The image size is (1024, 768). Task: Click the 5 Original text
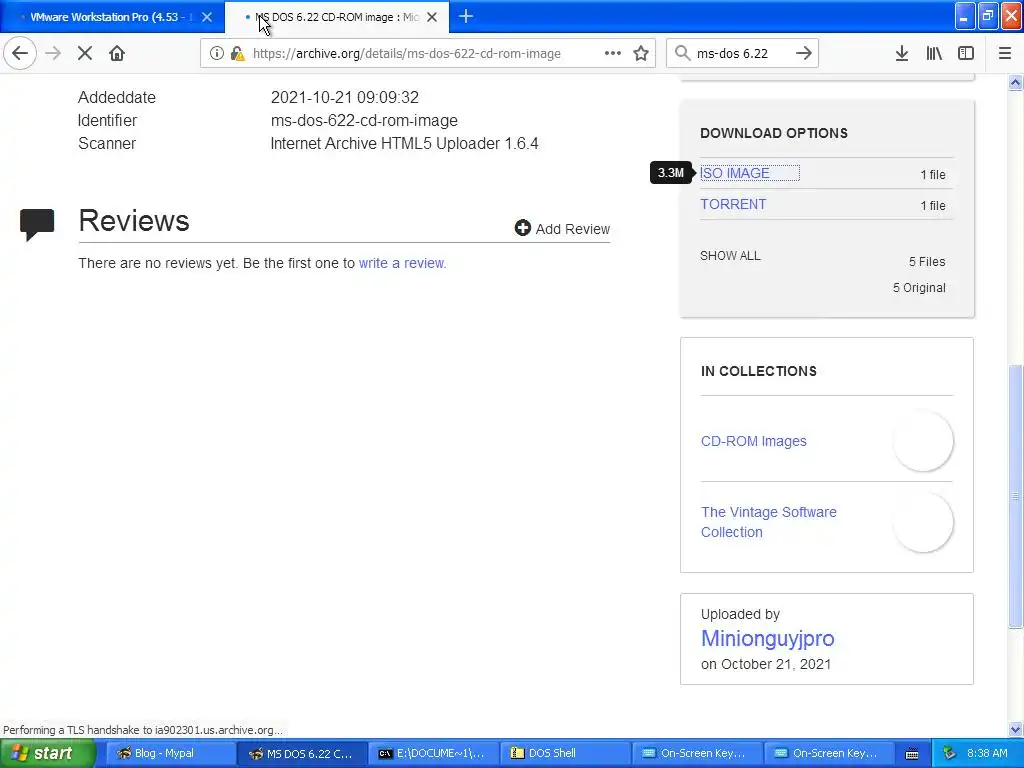[x=919, y=287]
